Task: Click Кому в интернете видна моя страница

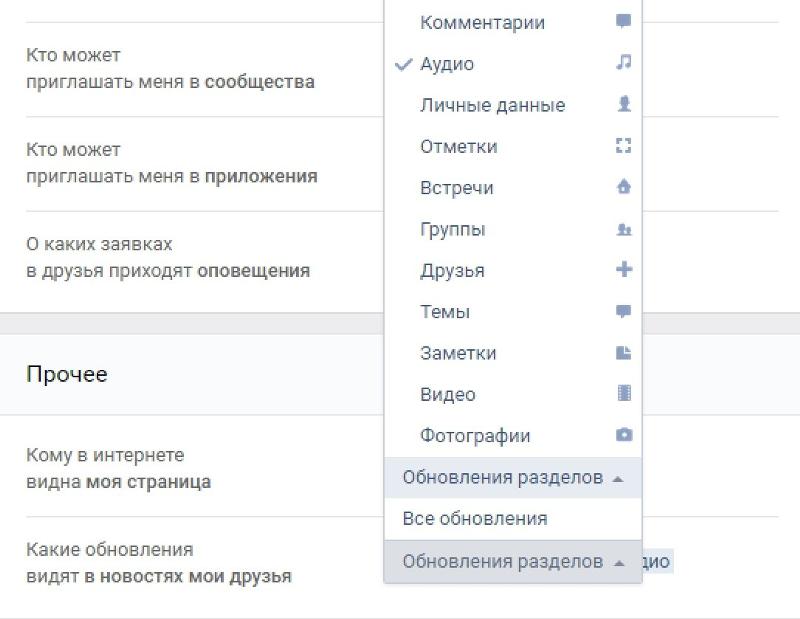Action: click(118, 469)
